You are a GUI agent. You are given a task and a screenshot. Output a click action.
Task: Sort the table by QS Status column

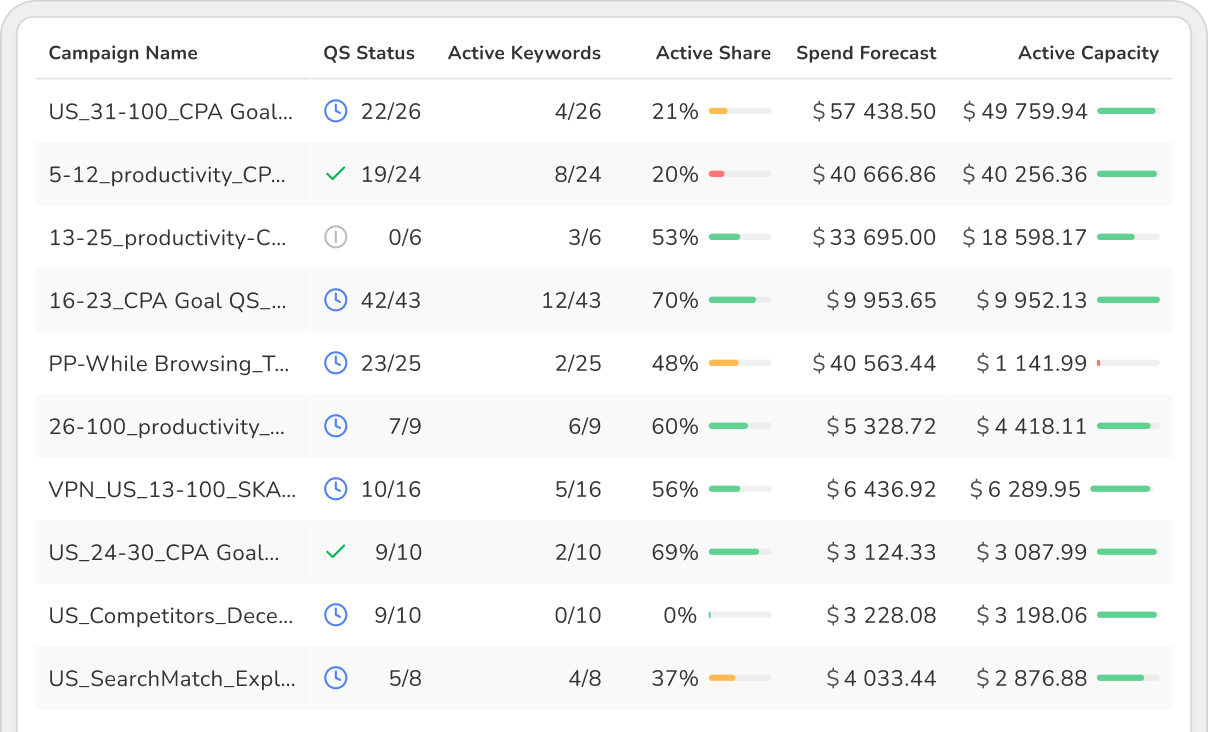click(367, 53)
